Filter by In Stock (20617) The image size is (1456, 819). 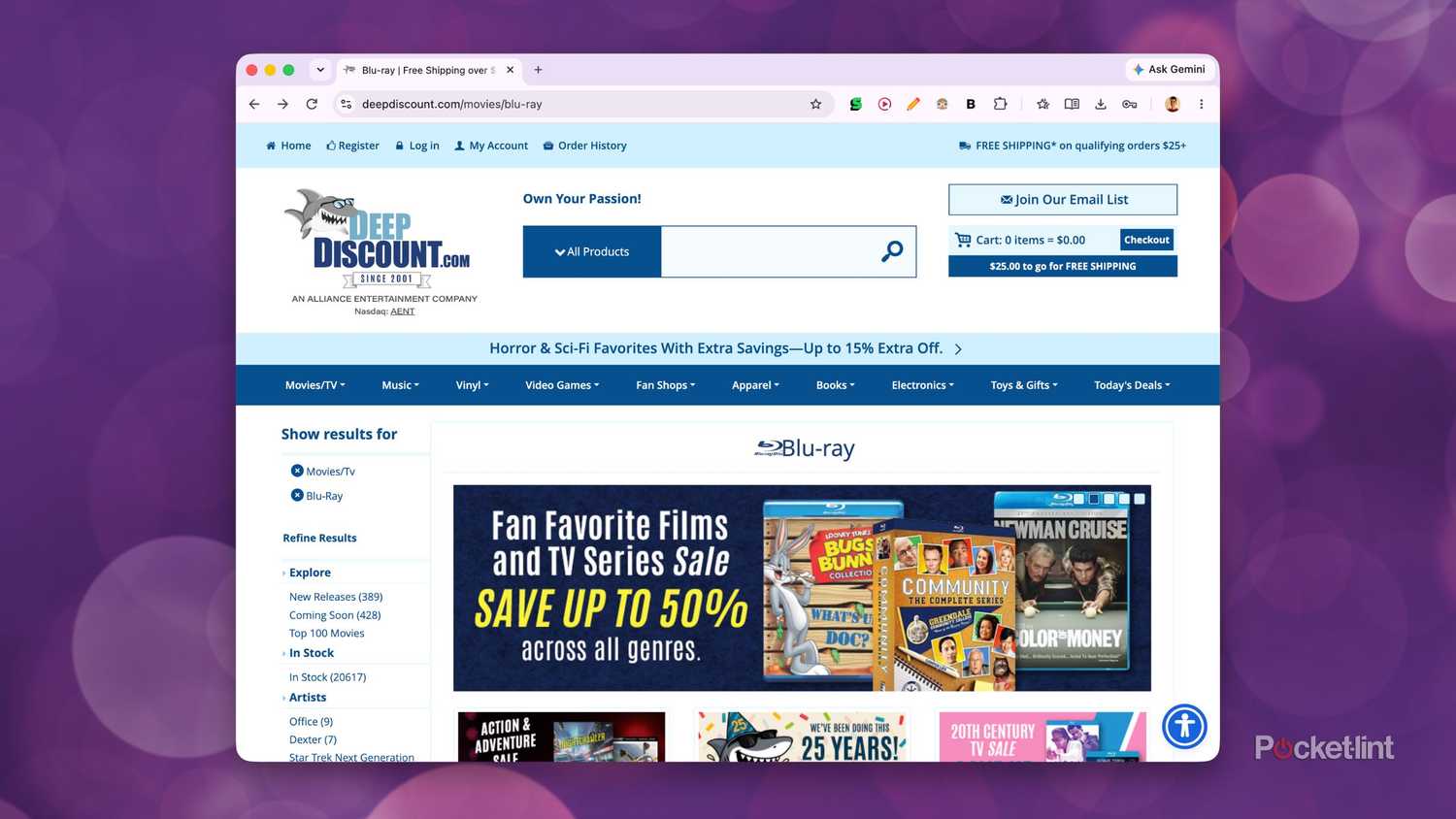pos(327,677)
